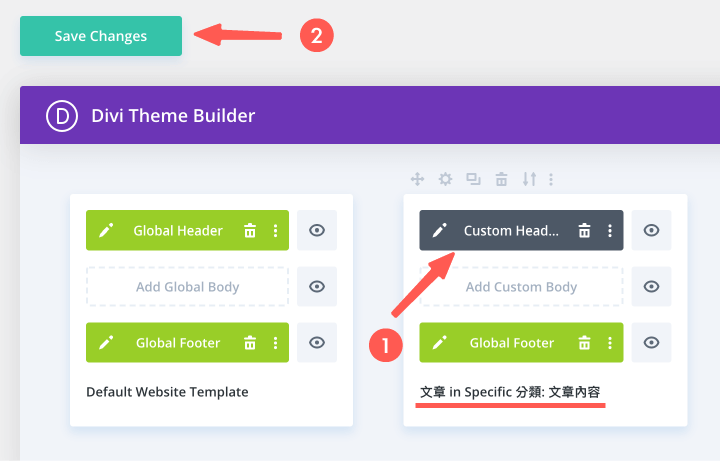Open template settings gear icon
Image resolution: width=720 pixels, height=461 pixels.
point(445,179)
